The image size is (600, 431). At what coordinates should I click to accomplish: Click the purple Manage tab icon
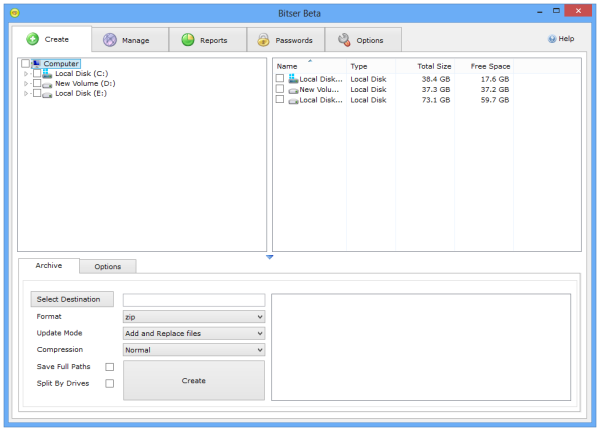pyautogui.click(x=110, y=40)
